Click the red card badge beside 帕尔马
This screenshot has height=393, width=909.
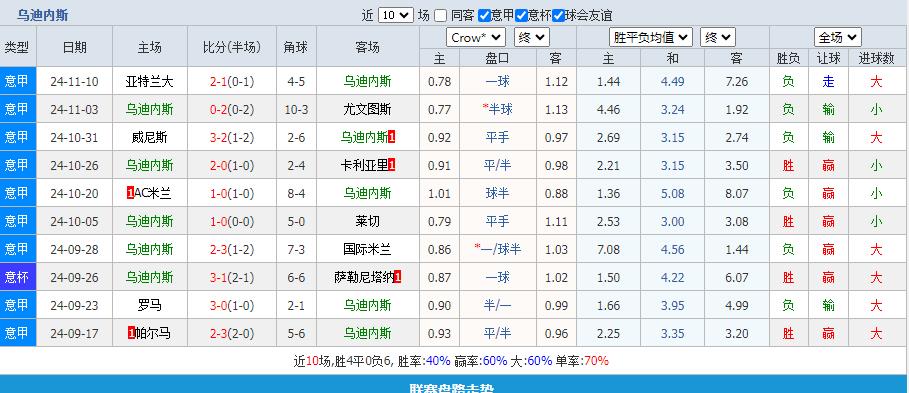pos(131,333)
